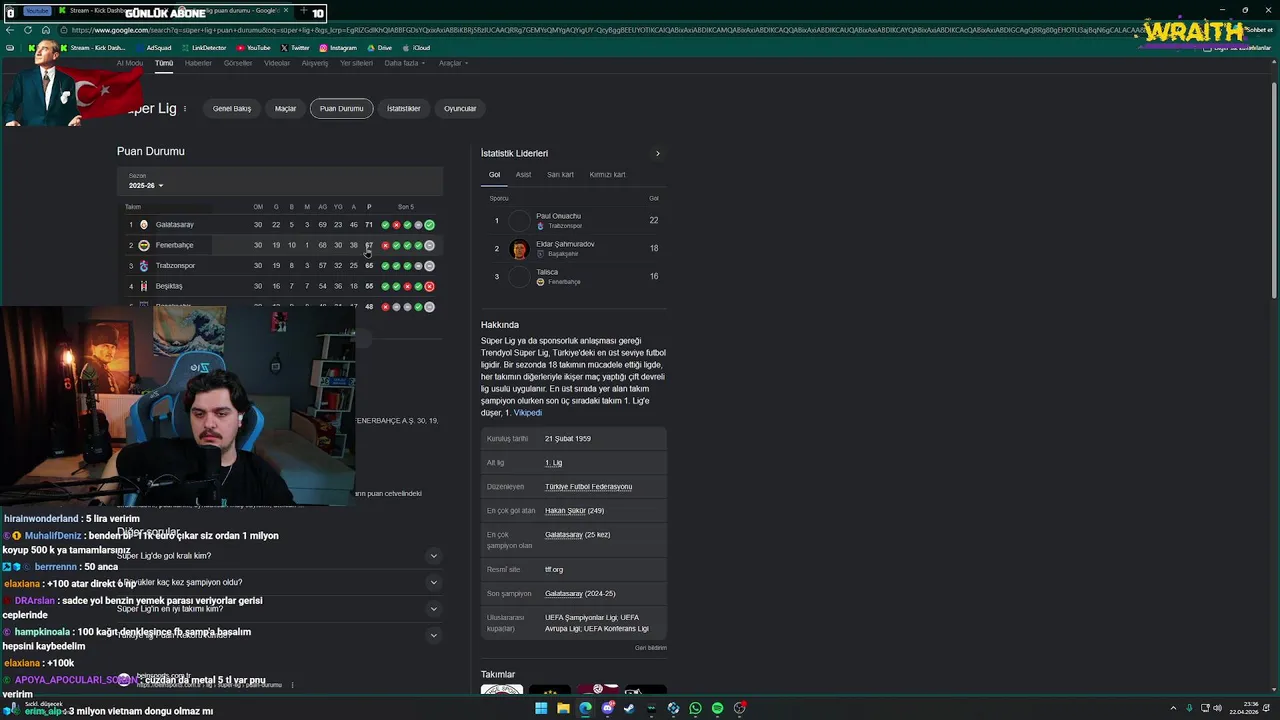Switch to the Maçlar tab
The image size is (1280, 720).
(286, 108)
